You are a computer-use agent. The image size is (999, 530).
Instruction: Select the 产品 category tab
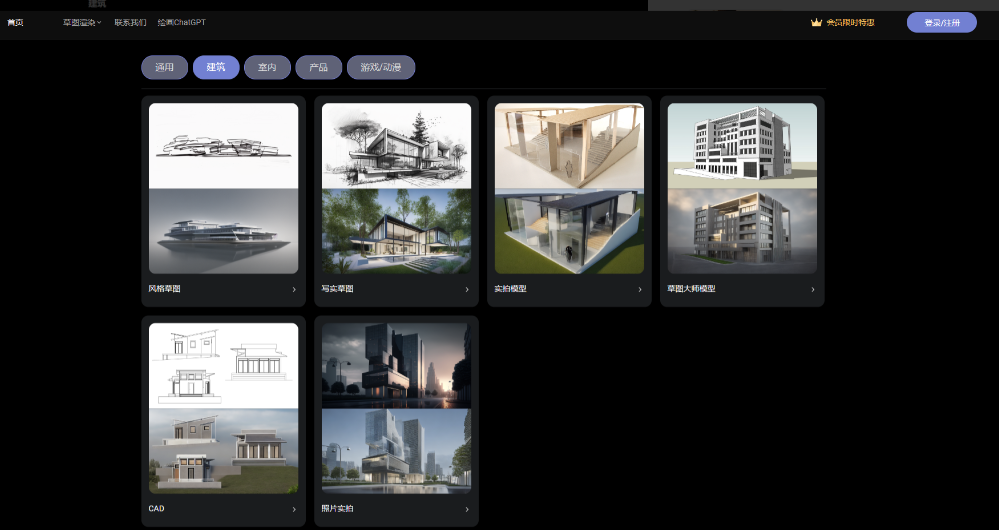[318, 68]
